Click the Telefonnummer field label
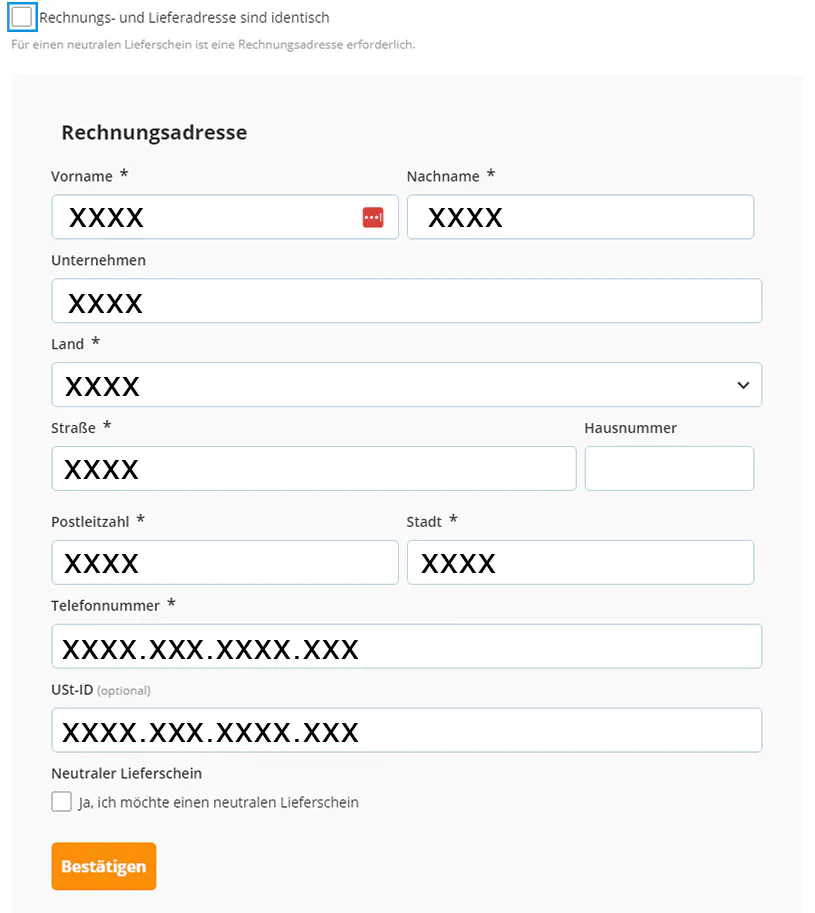The height and width of the screenshot is (913, 815). (105, 605)
